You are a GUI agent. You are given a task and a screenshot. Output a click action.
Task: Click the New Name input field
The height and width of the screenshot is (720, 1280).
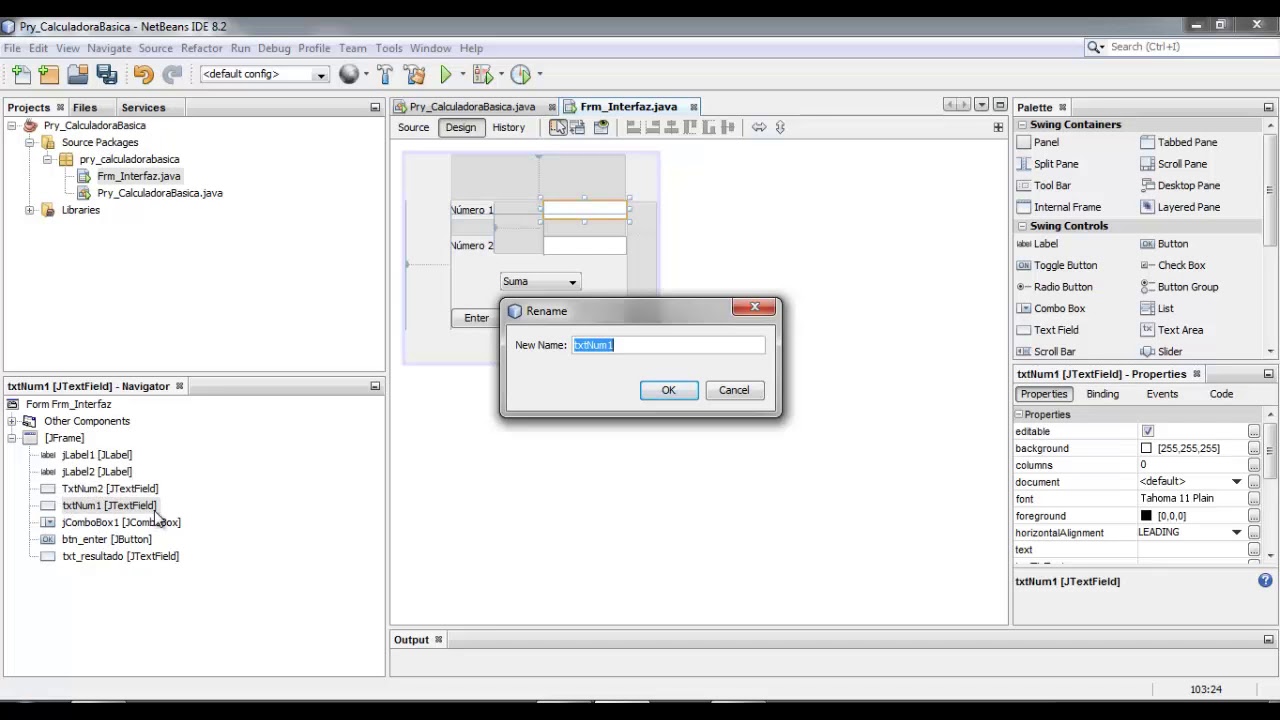[668, 345]
